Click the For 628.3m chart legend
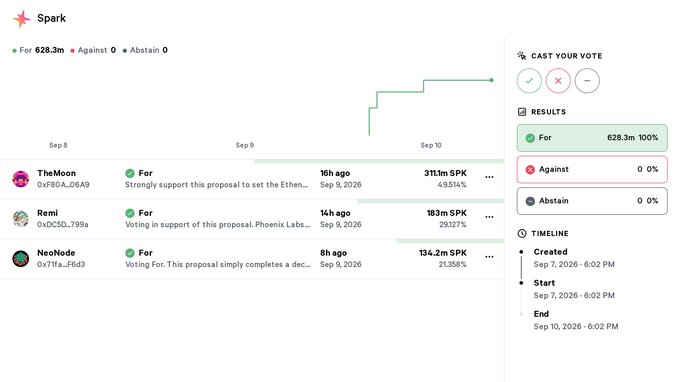680x382 pixels. pos(38,50)
